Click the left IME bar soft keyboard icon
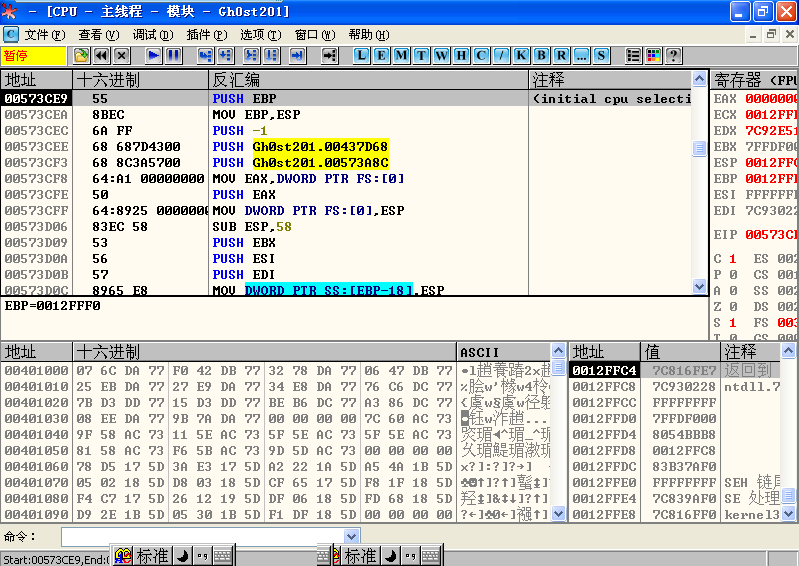Image resolution: width=799 pixels, height=566 pixels. (x=223, y=556)
